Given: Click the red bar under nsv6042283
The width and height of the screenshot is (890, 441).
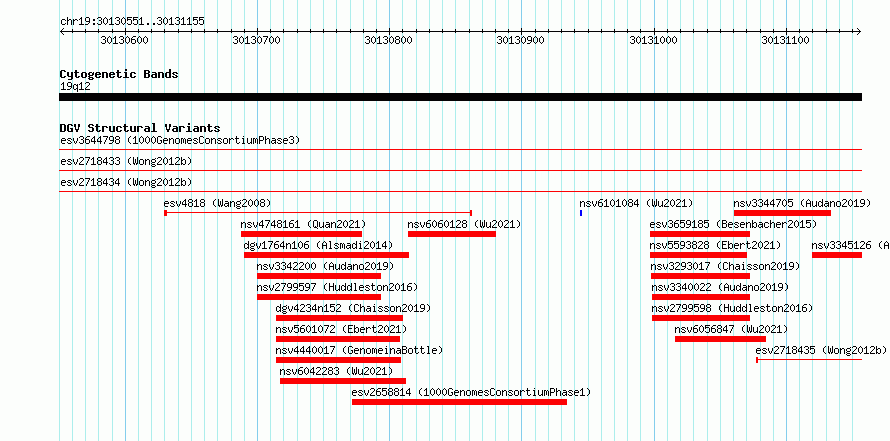Looking at the screenshot, I should point(343,381).
